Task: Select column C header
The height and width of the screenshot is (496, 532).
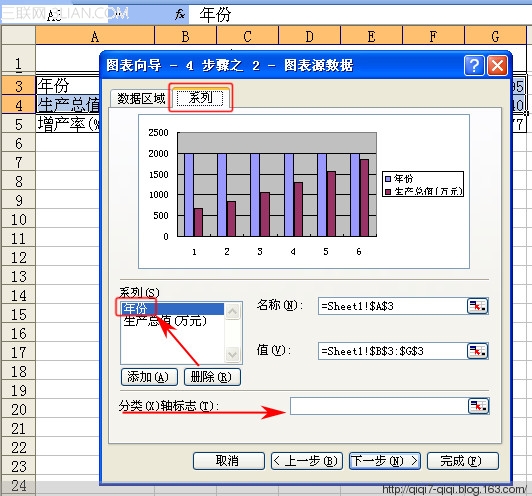Action: pyautogui.click(x=247, y=36)
